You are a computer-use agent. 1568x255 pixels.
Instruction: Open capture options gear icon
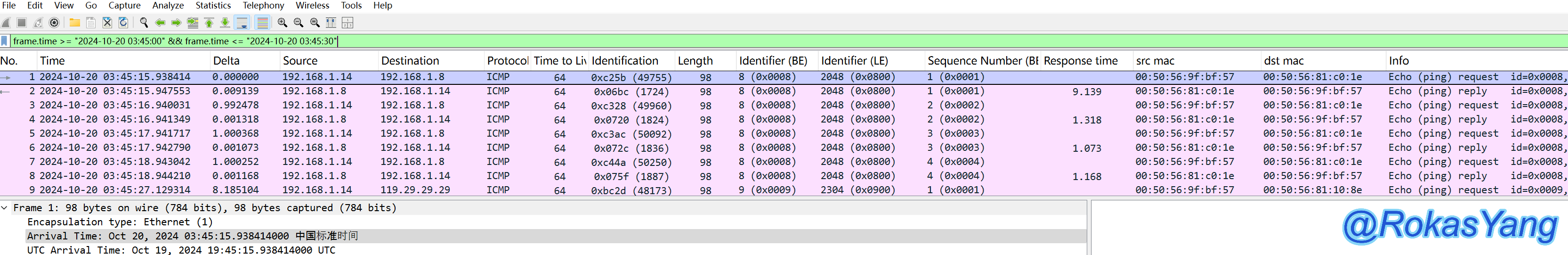54,23
